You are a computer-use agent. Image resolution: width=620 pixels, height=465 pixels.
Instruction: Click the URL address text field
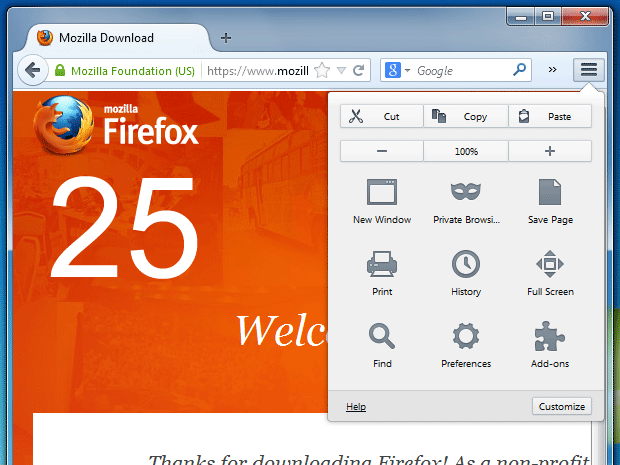point(258,71)
